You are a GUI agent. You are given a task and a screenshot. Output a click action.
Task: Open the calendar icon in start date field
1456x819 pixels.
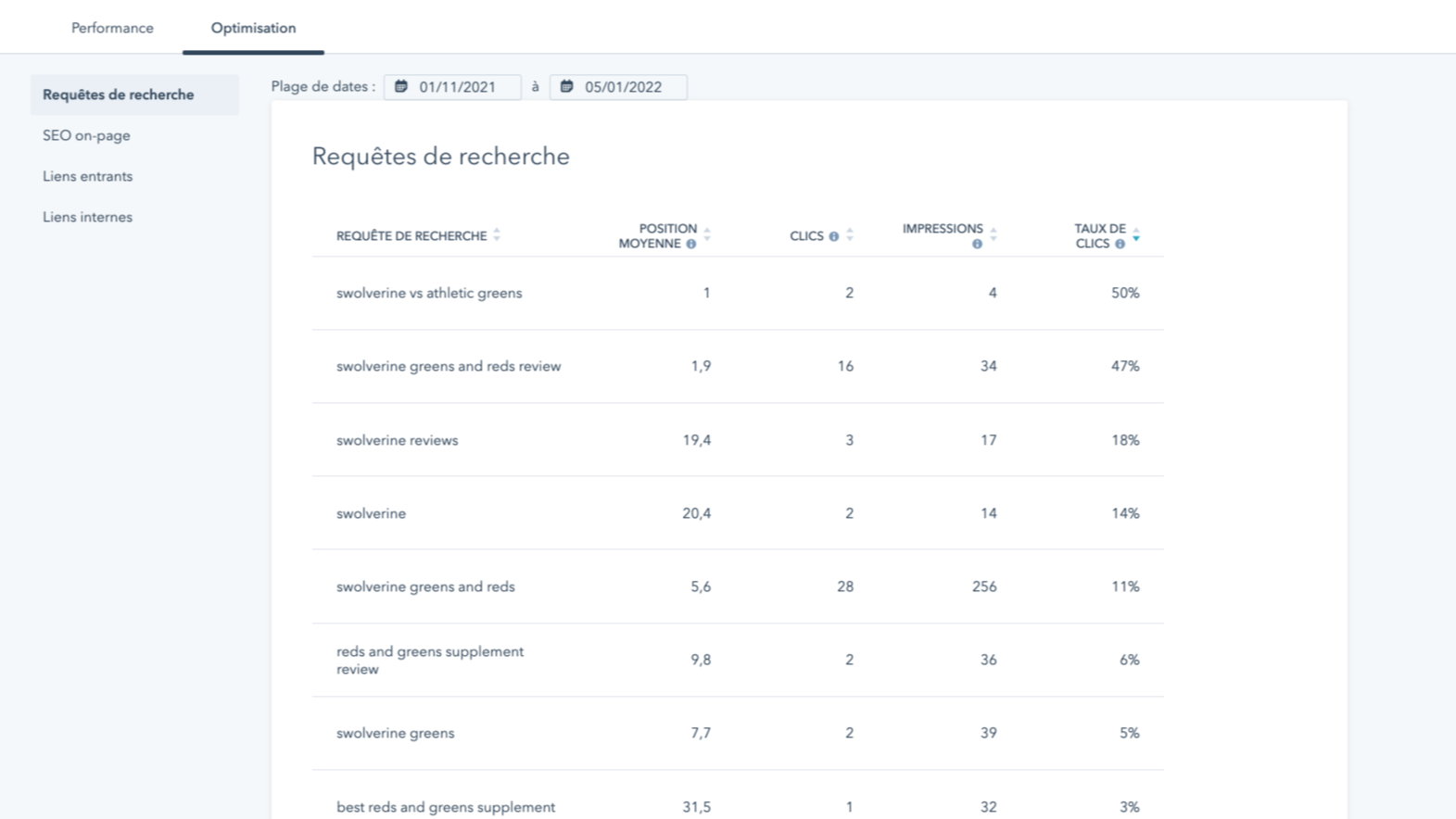coord(401,86)
